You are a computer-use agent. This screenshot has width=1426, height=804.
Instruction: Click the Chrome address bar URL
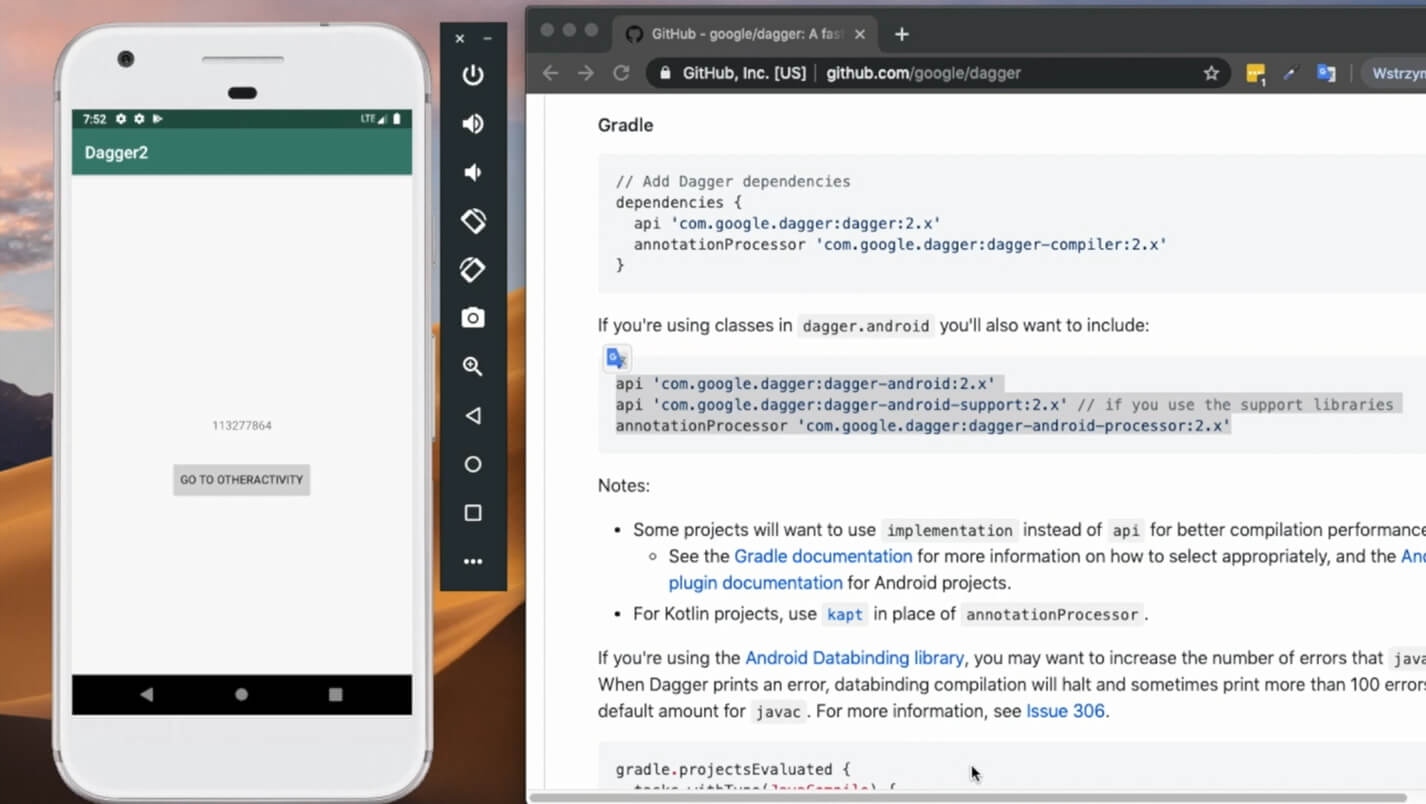pos(922,73)
